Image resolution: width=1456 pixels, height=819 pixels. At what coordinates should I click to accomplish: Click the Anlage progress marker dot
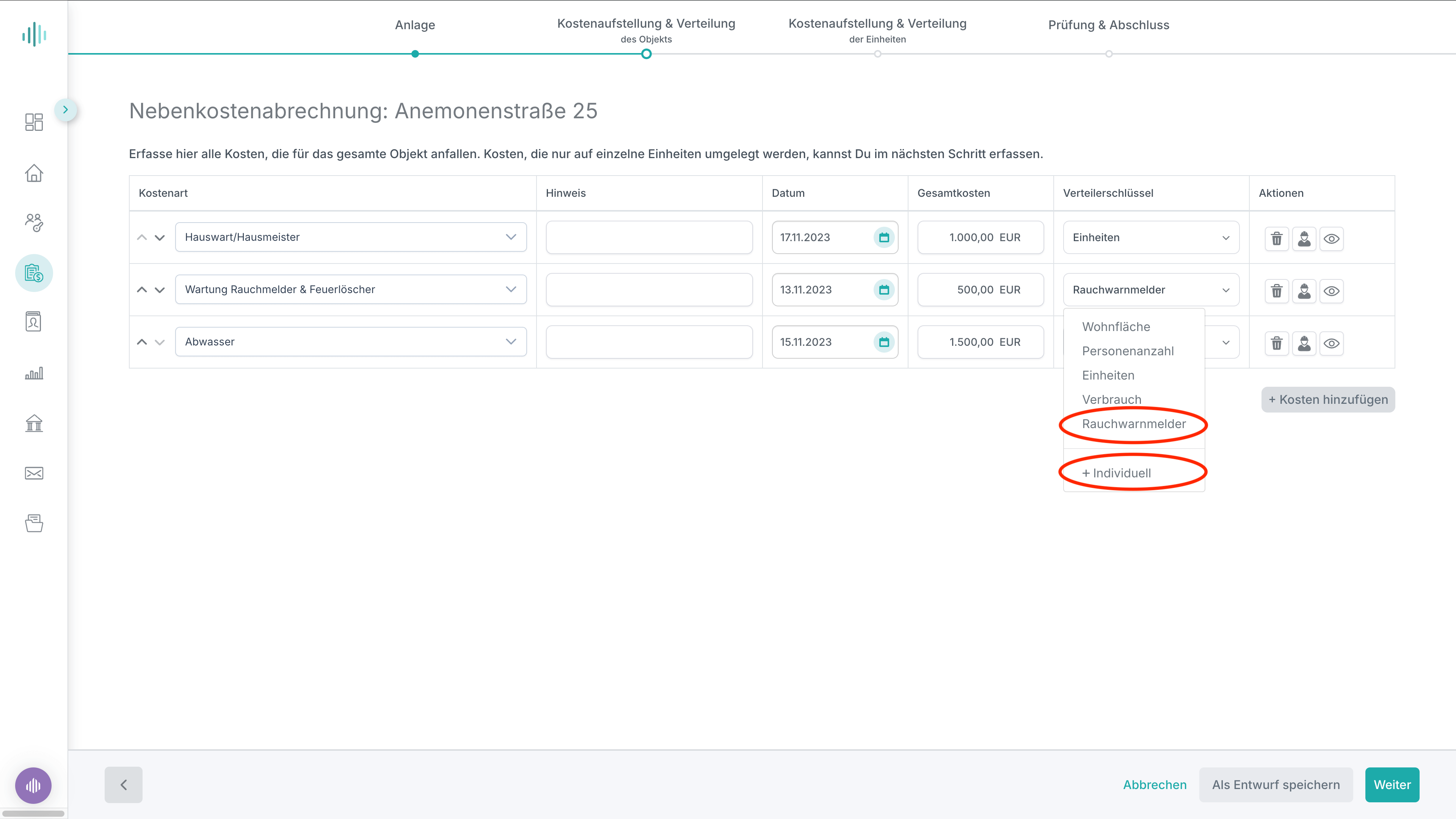point(415,54)
